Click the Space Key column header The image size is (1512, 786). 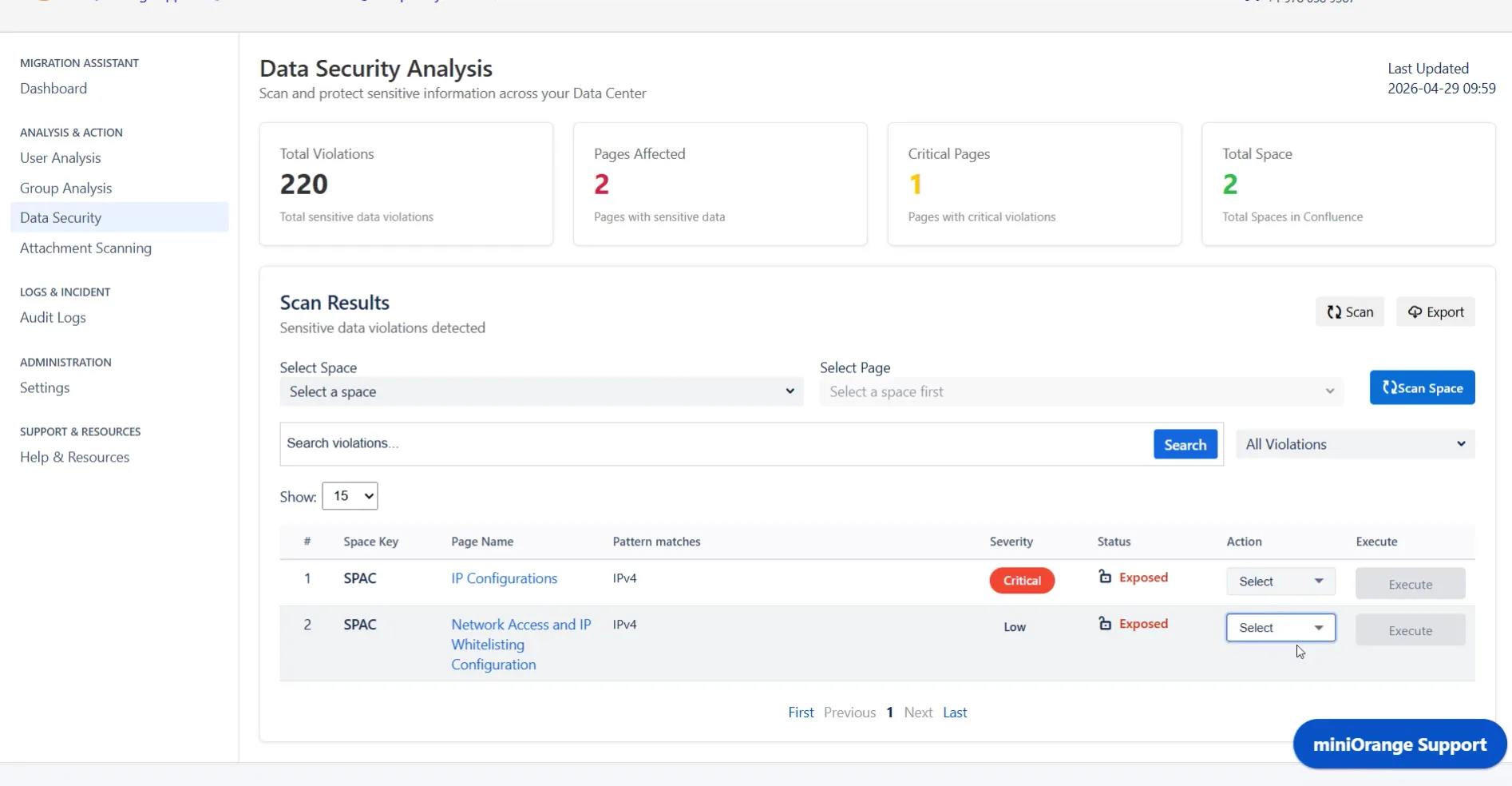(371, 542)
